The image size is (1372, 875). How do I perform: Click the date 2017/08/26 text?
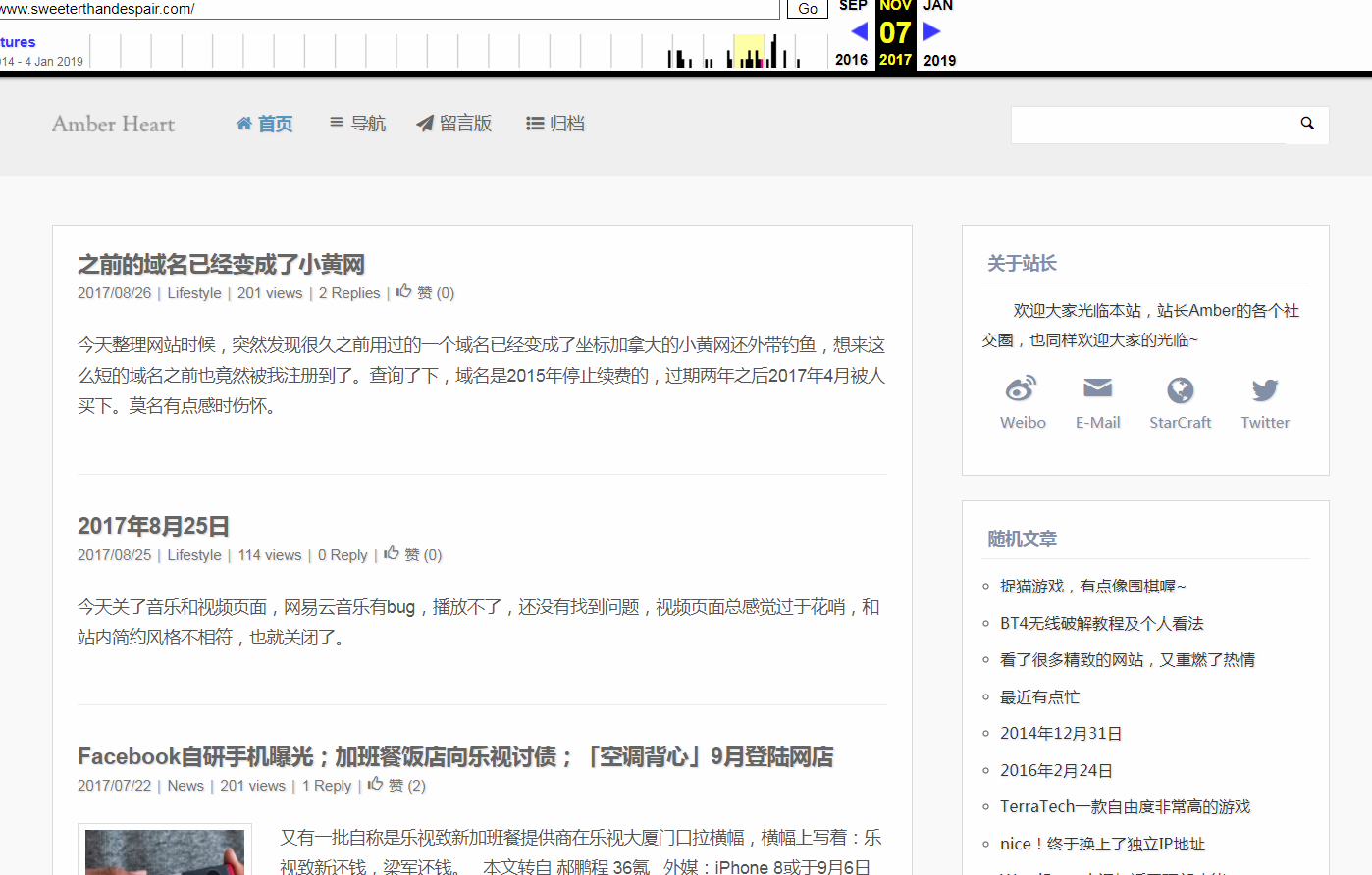pyautogui.click(x=114, y=293)
